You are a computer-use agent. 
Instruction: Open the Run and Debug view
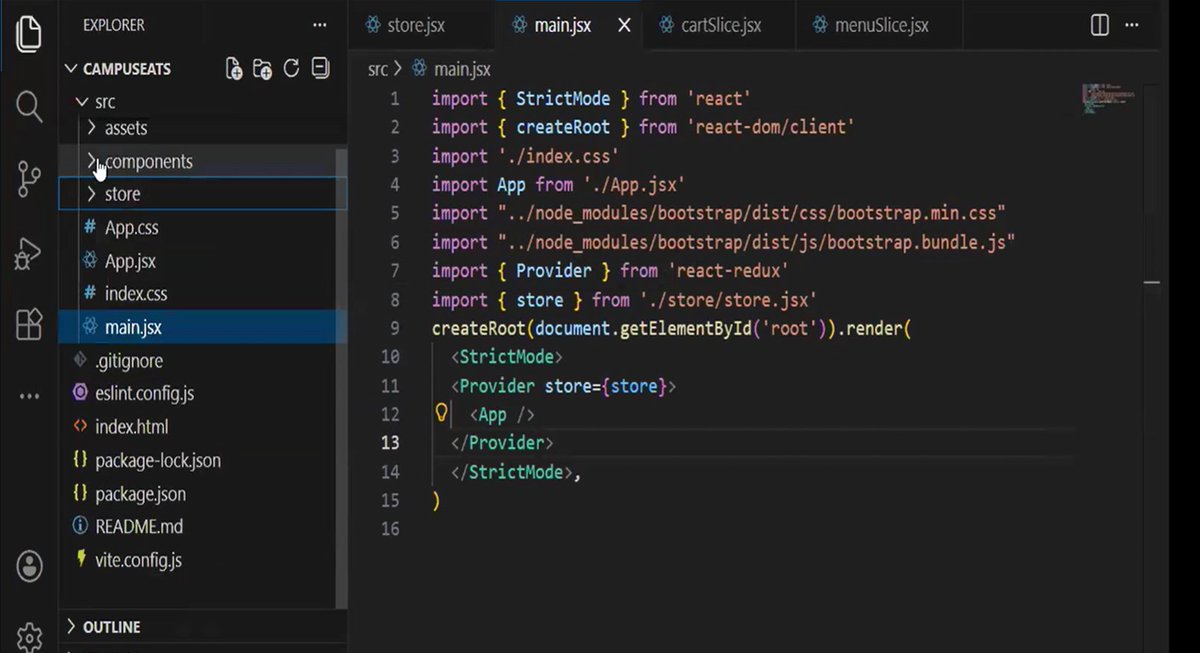pos(29,253)
